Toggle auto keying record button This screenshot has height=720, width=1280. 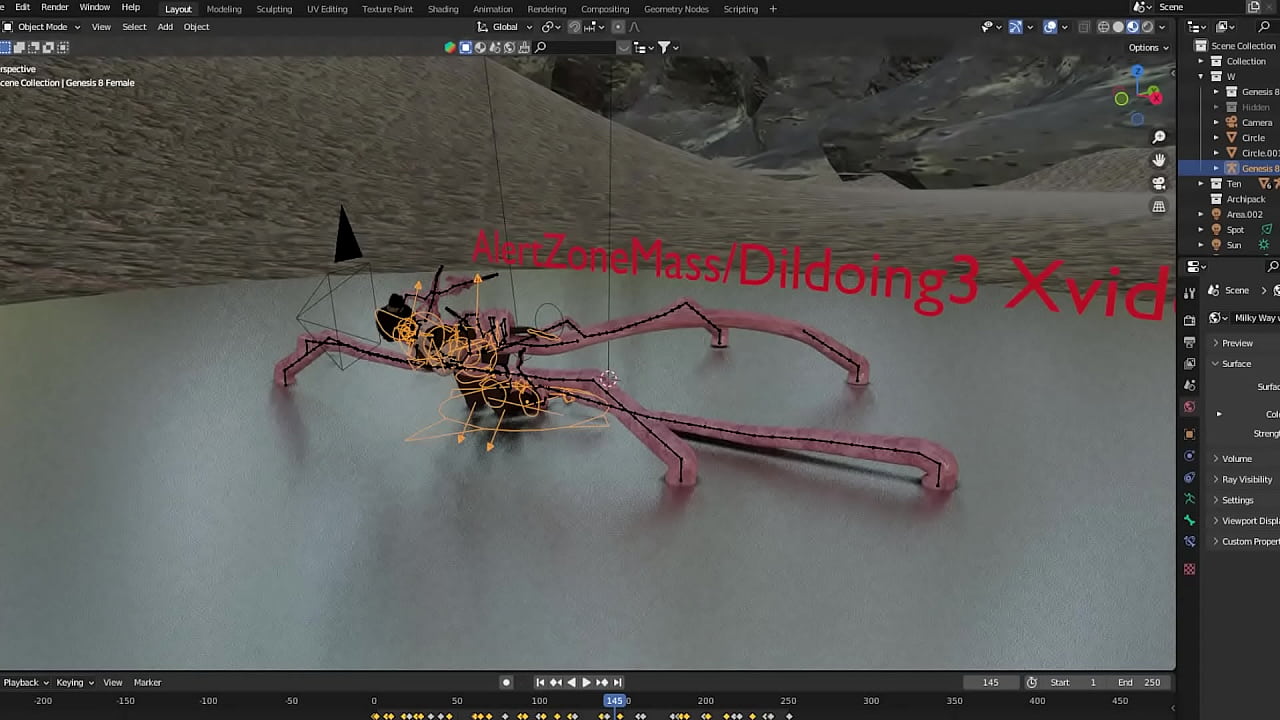coord(506,682)
